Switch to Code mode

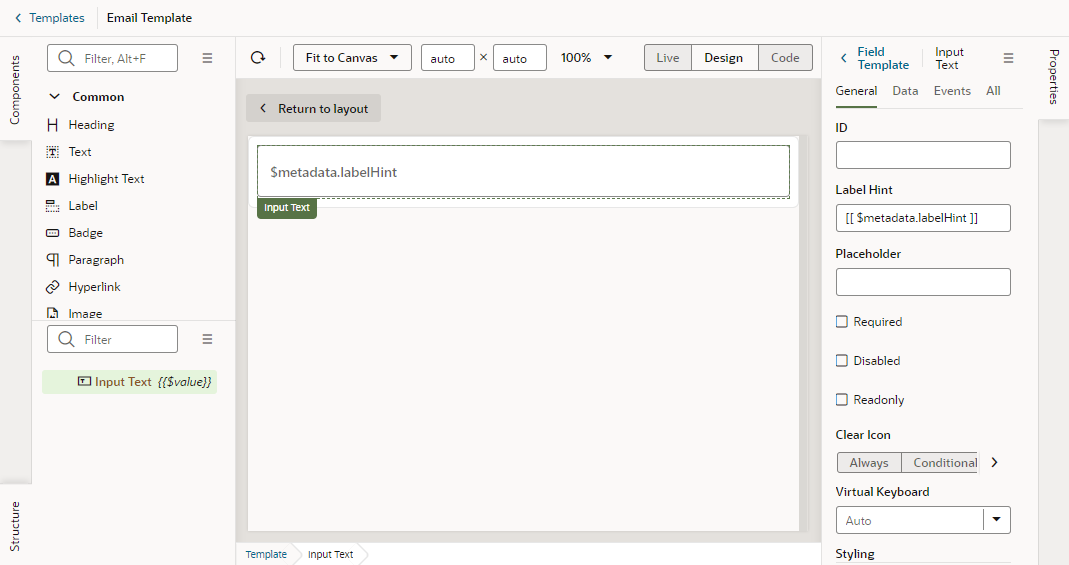785,58
